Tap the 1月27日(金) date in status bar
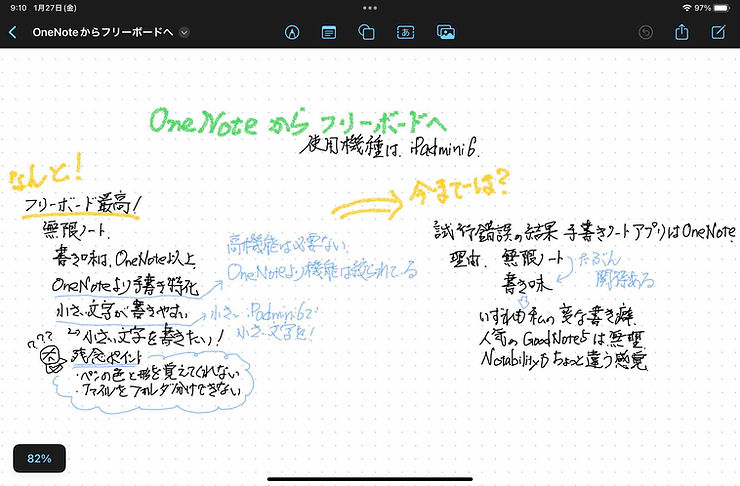 pyautogui.click(x=55, y=8)
